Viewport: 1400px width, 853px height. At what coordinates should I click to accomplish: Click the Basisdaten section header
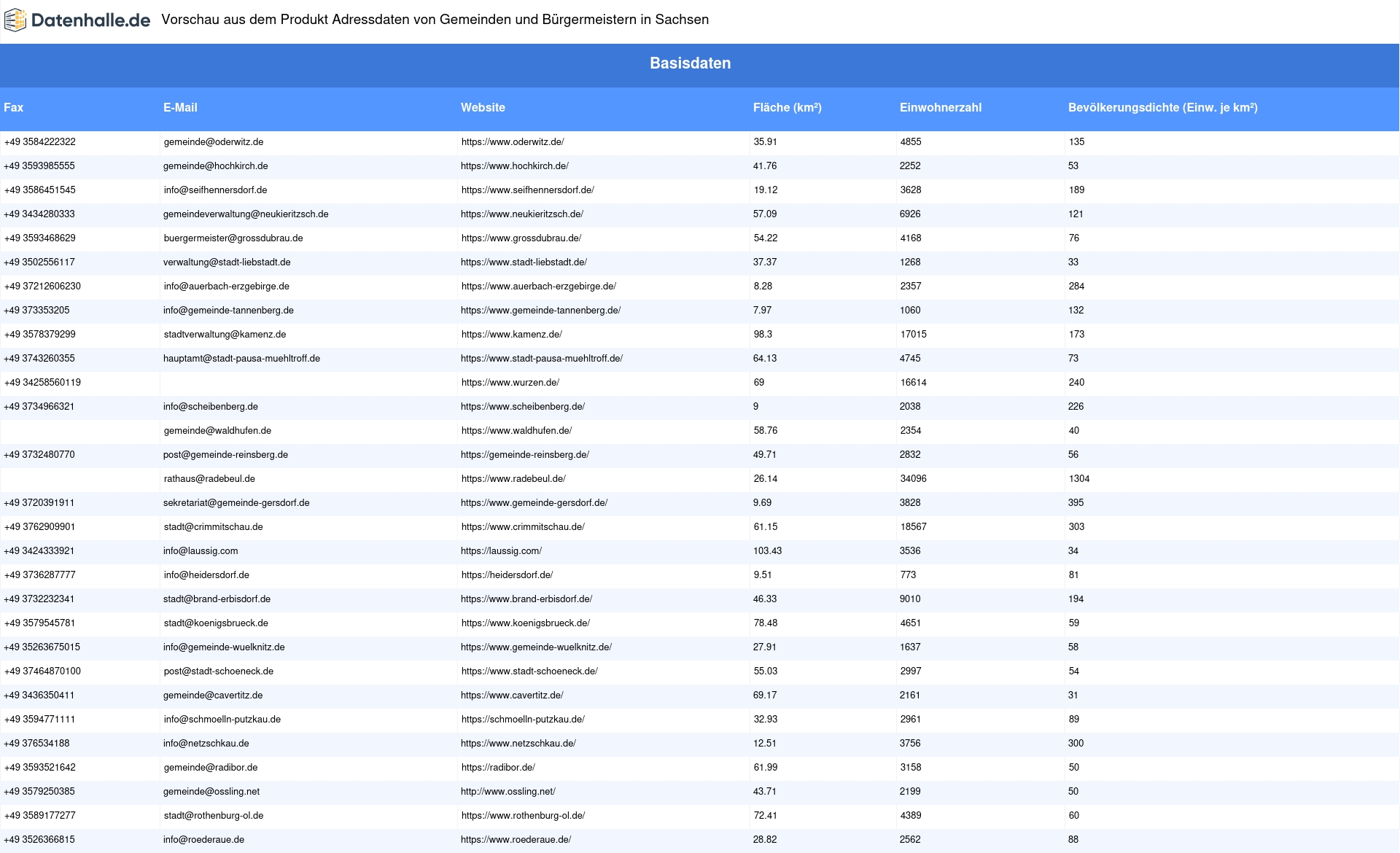point(691,63)
